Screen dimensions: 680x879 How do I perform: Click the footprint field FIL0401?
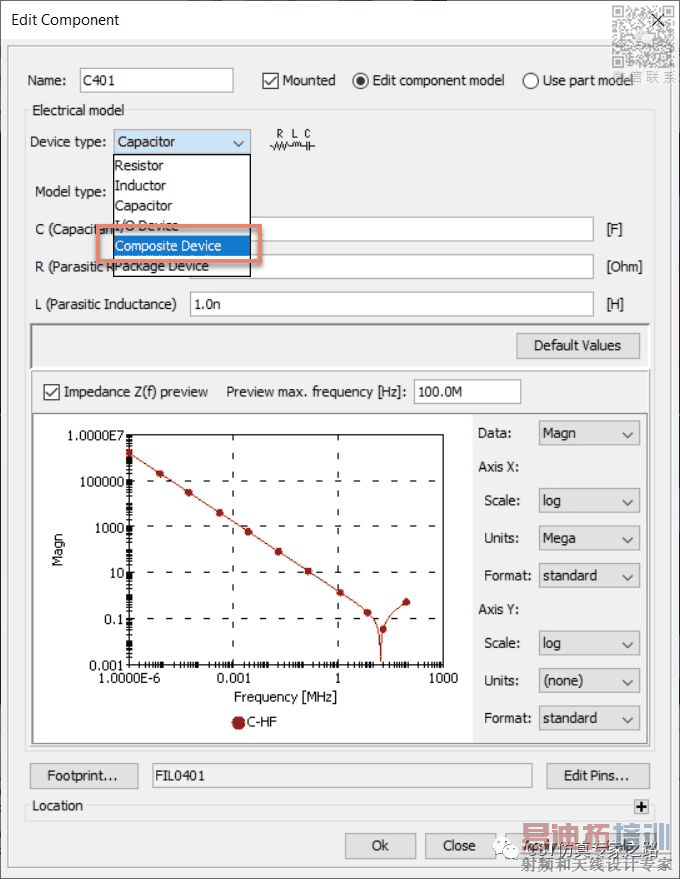(x=342, y=776)
